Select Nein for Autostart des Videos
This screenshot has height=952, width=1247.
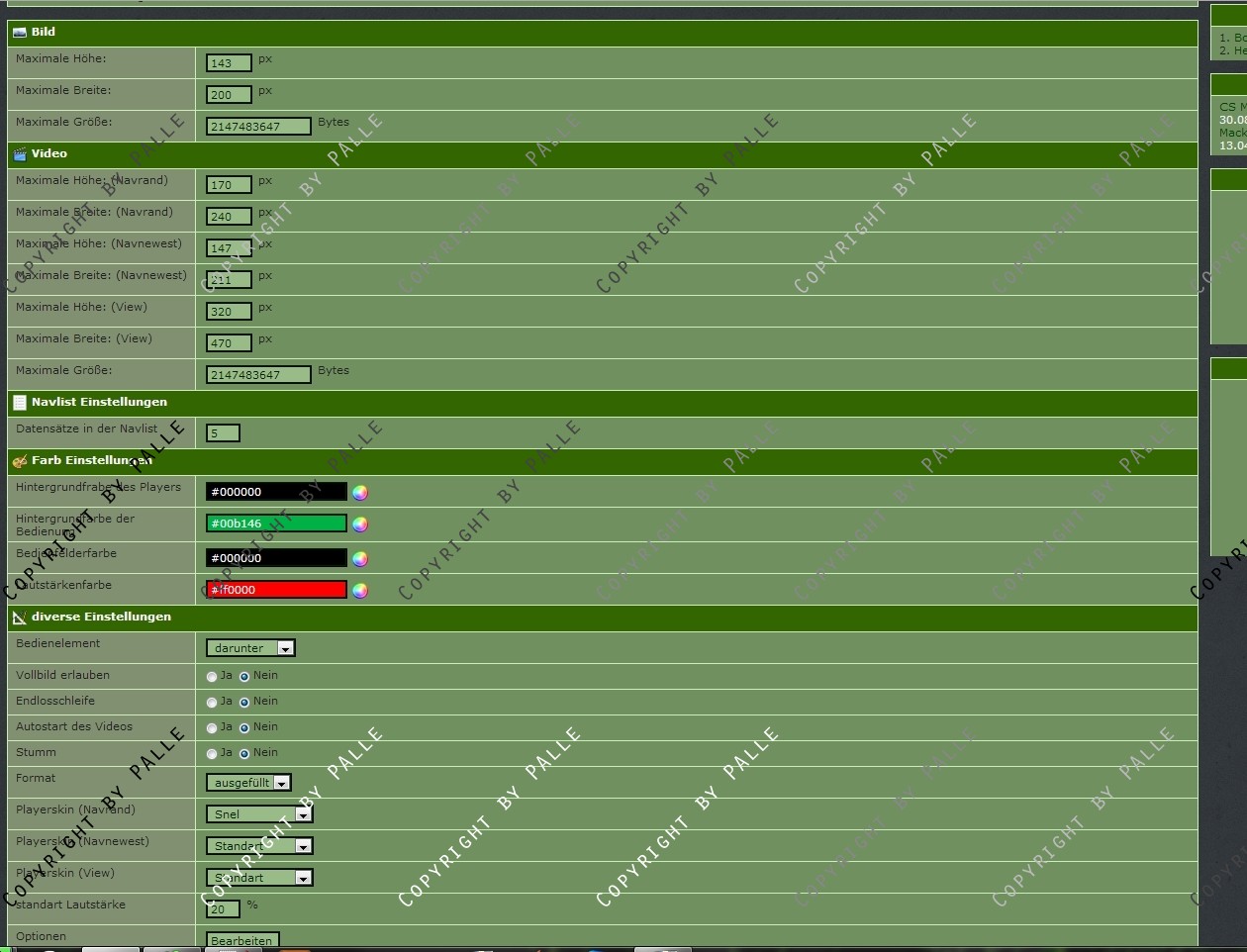(x=244, y=728)
